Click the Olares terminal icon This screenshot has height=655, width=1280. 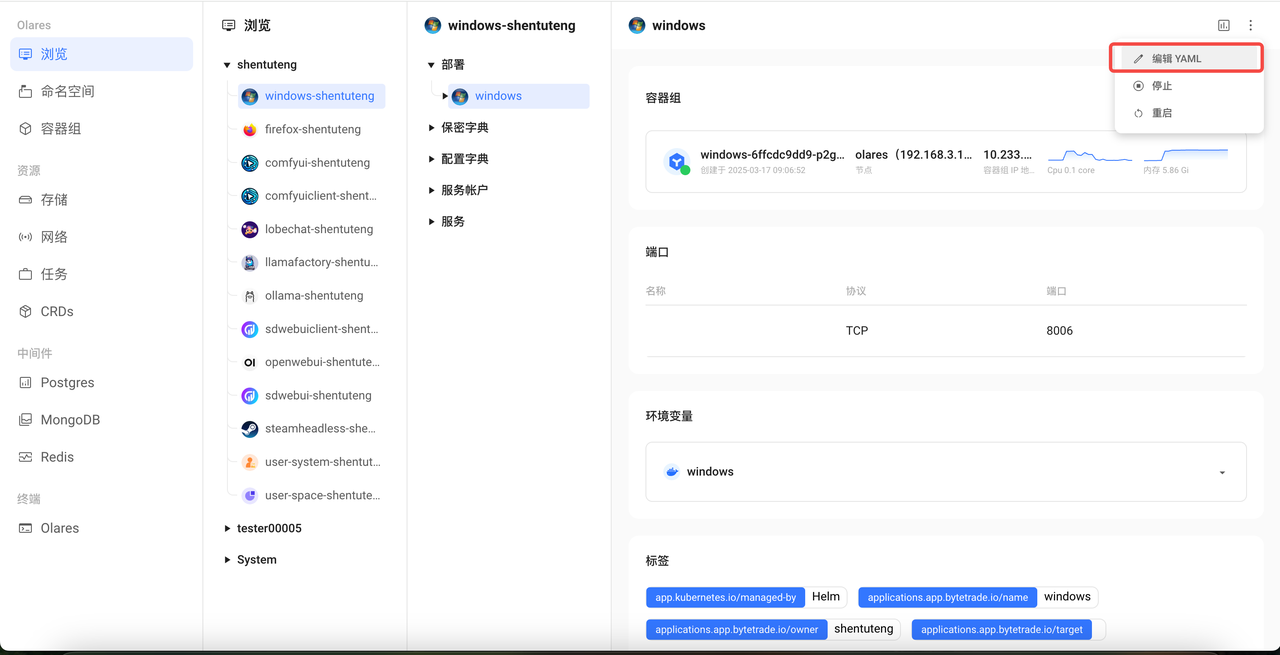pos(25,528)
